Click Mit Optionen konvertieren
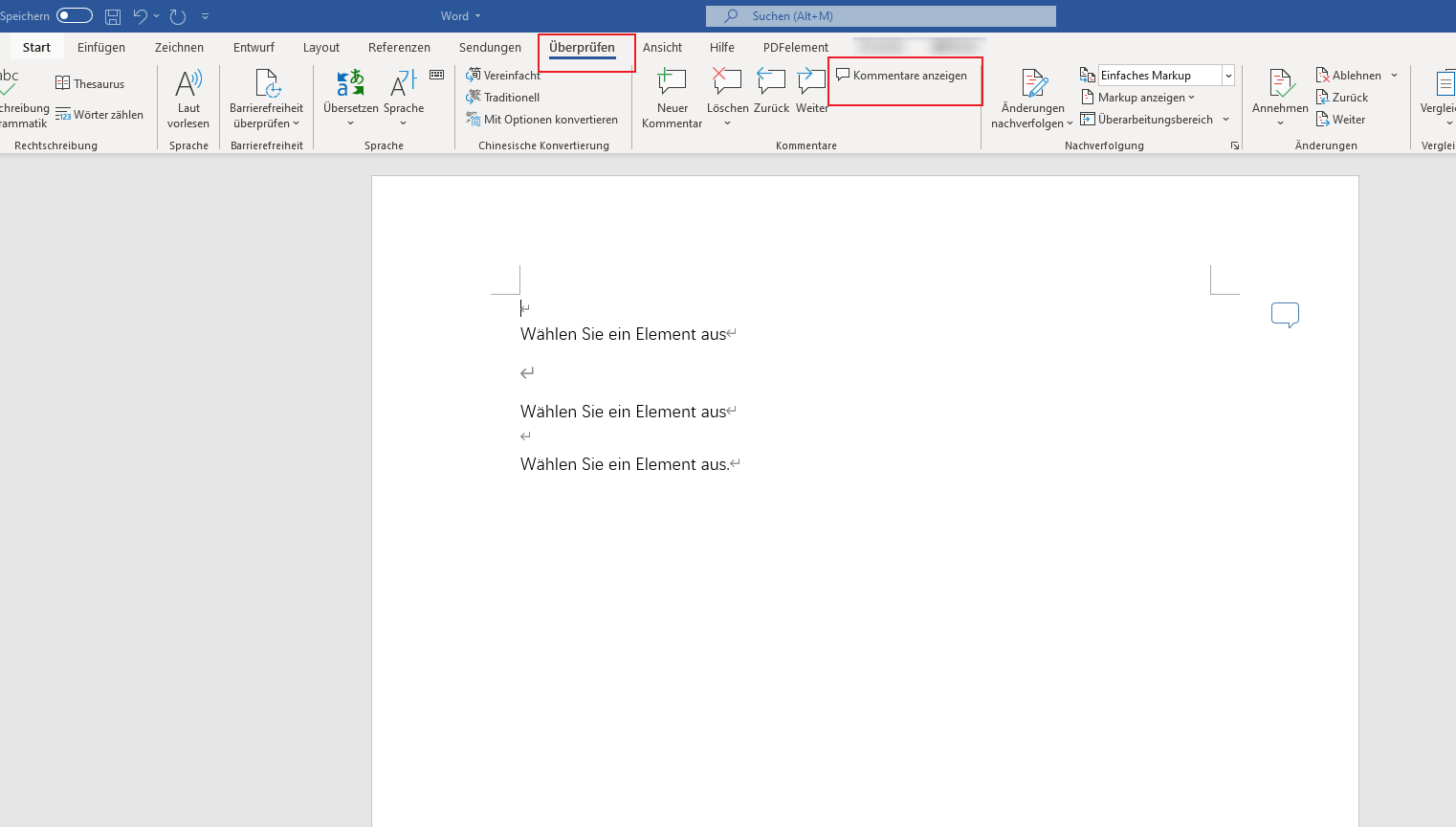The height and width of the screenshot is (827, 1456). [x=542, y=119]
